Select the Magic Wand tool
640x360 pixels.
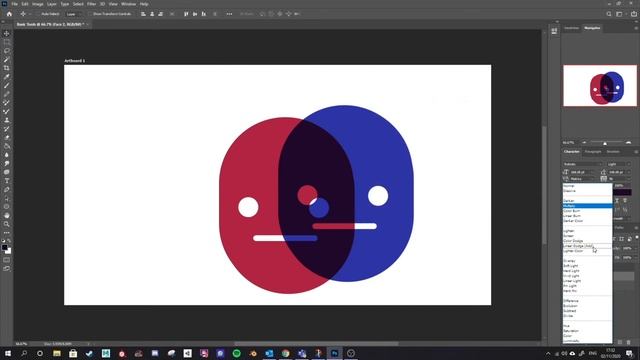[x=7, y=60]
